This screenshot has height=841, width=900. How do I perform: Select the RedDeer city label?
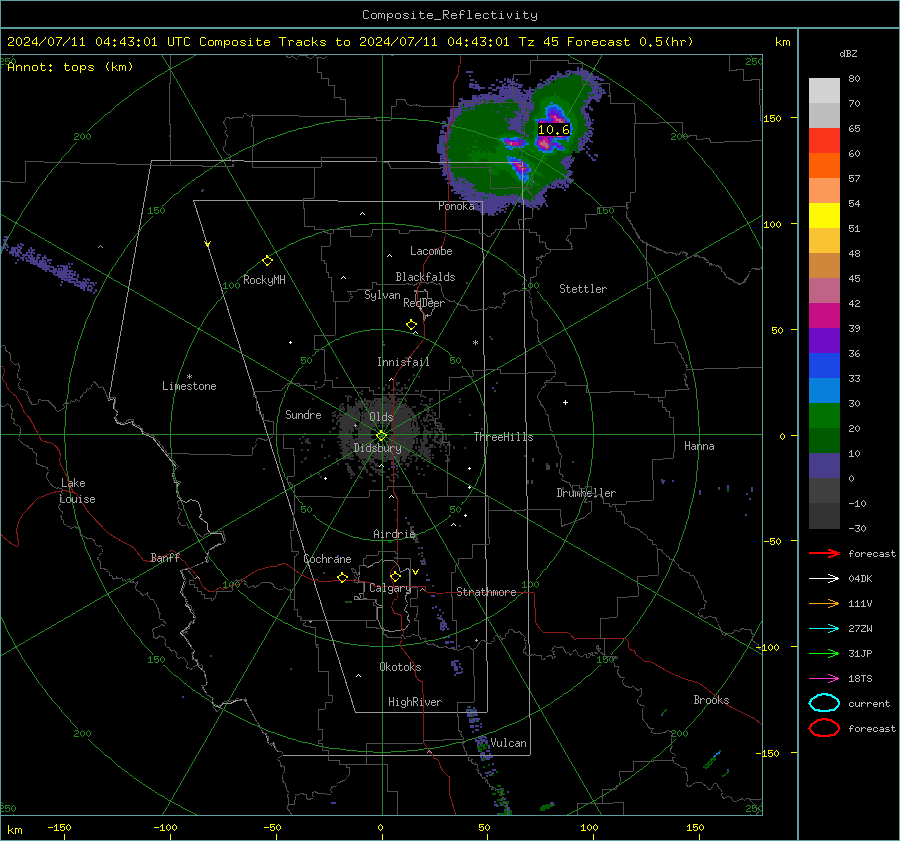(424, 303)
